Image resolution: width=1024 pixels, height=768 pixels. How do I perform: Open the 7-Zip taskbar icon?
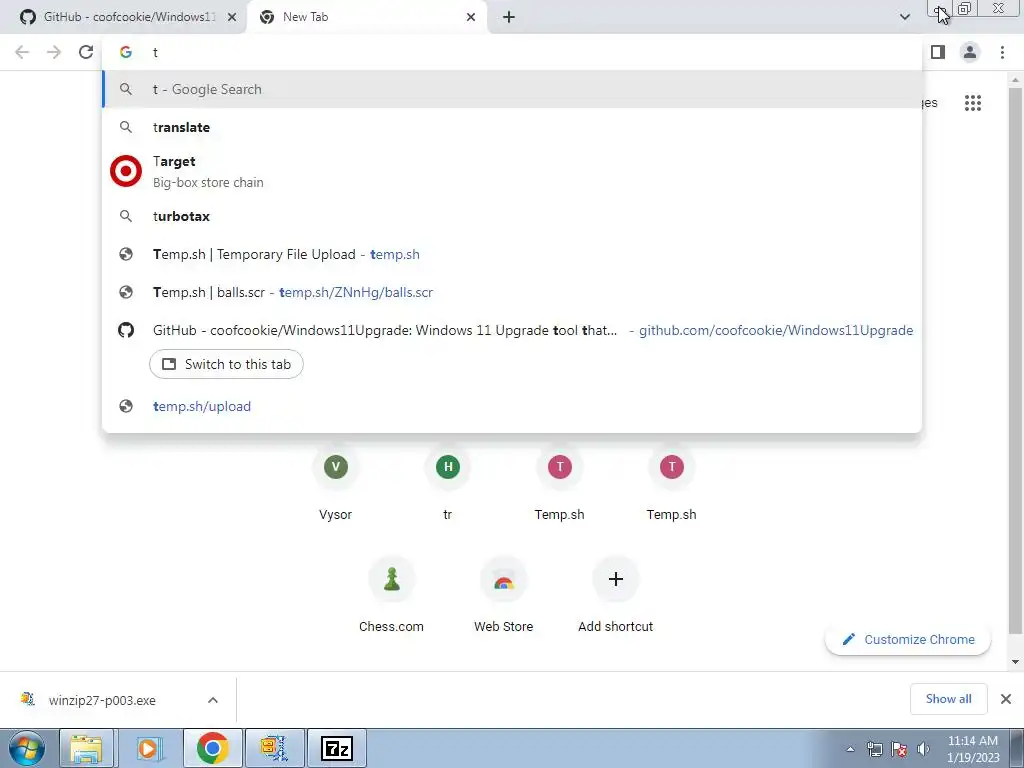coord(337,748)
